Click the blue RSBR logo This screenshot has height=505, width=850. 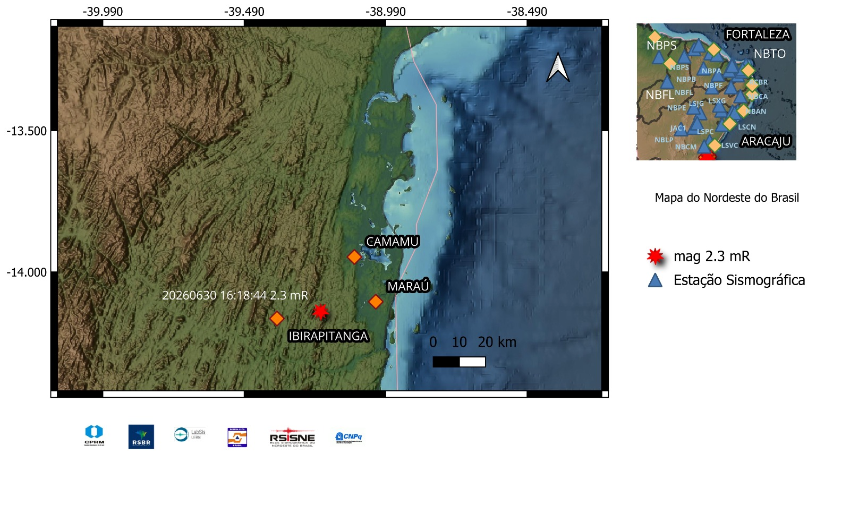coord(141,437)
